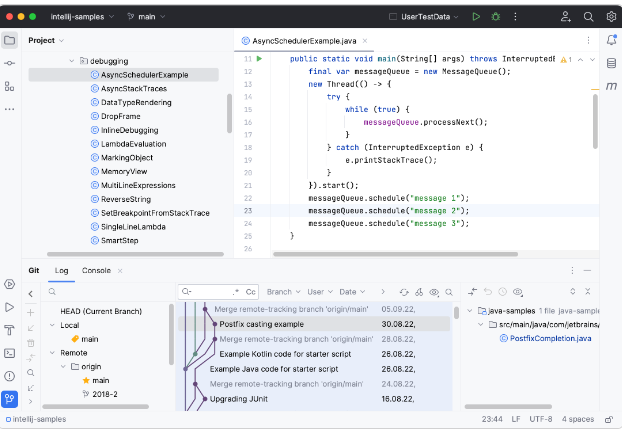Switch to the Git Console tab
Viewport: 622px width, 433px height.
pos(96,270)
